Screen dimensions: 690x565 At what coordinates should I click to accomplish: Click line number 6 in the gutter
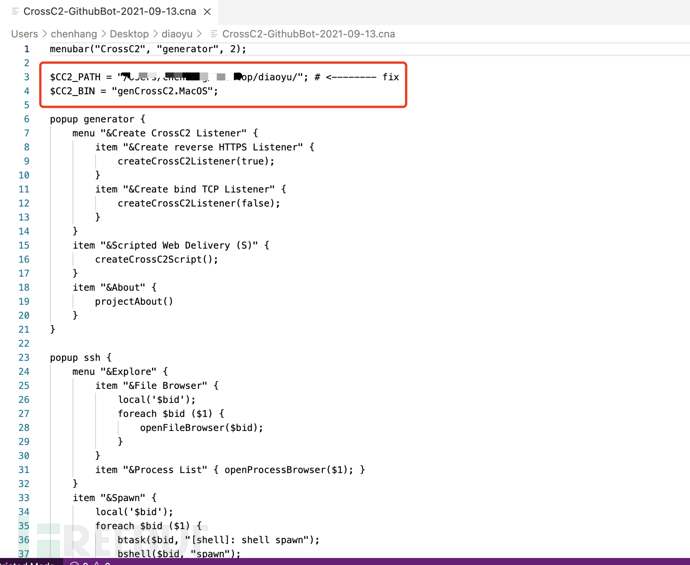[27, 119]
